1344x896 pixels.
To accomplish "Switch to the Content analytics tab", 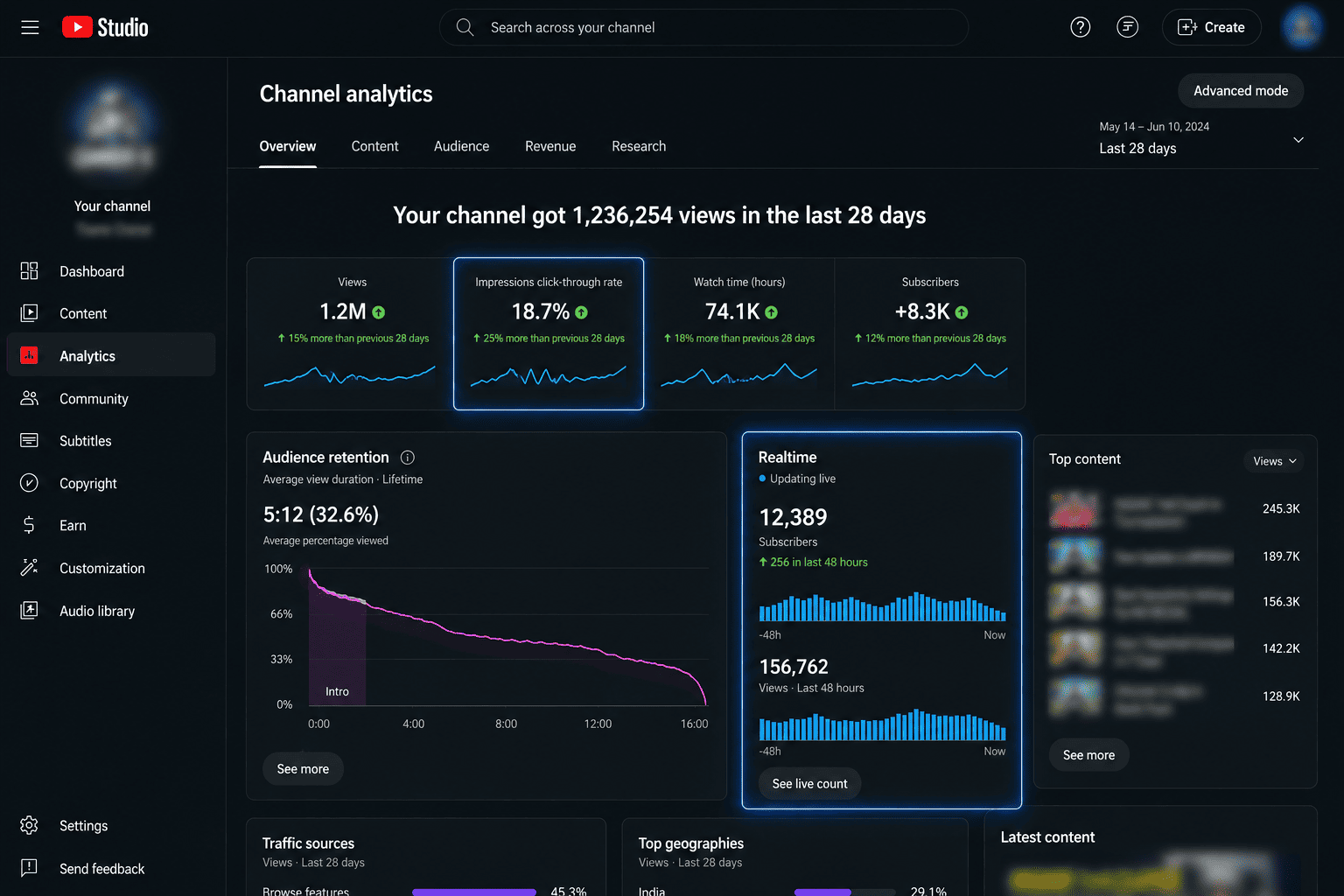I will click(x=374, y=146).
